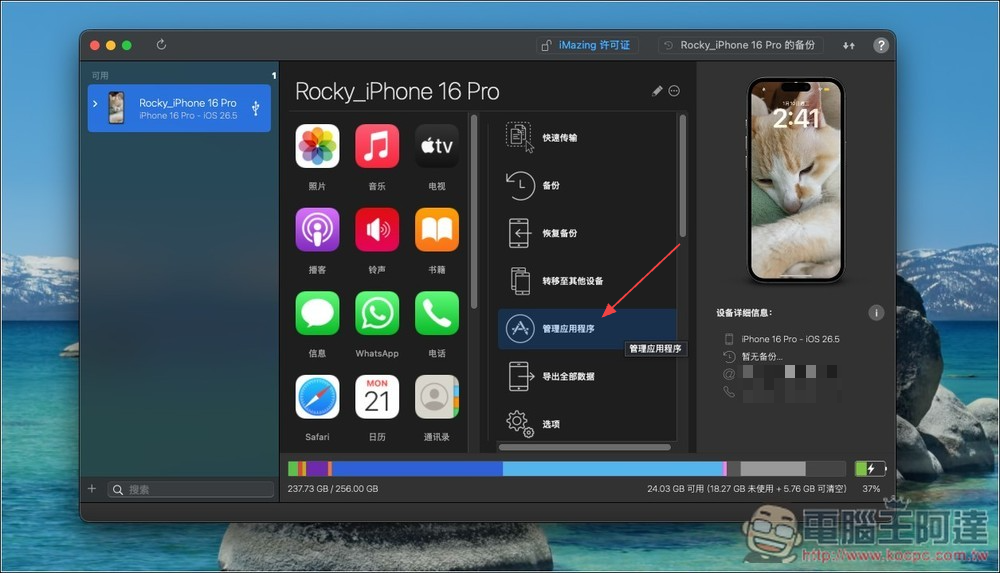The image size is (1000, 573).
Task: Select Export All Data (导出全部数据) action
Action: [587, 376]
